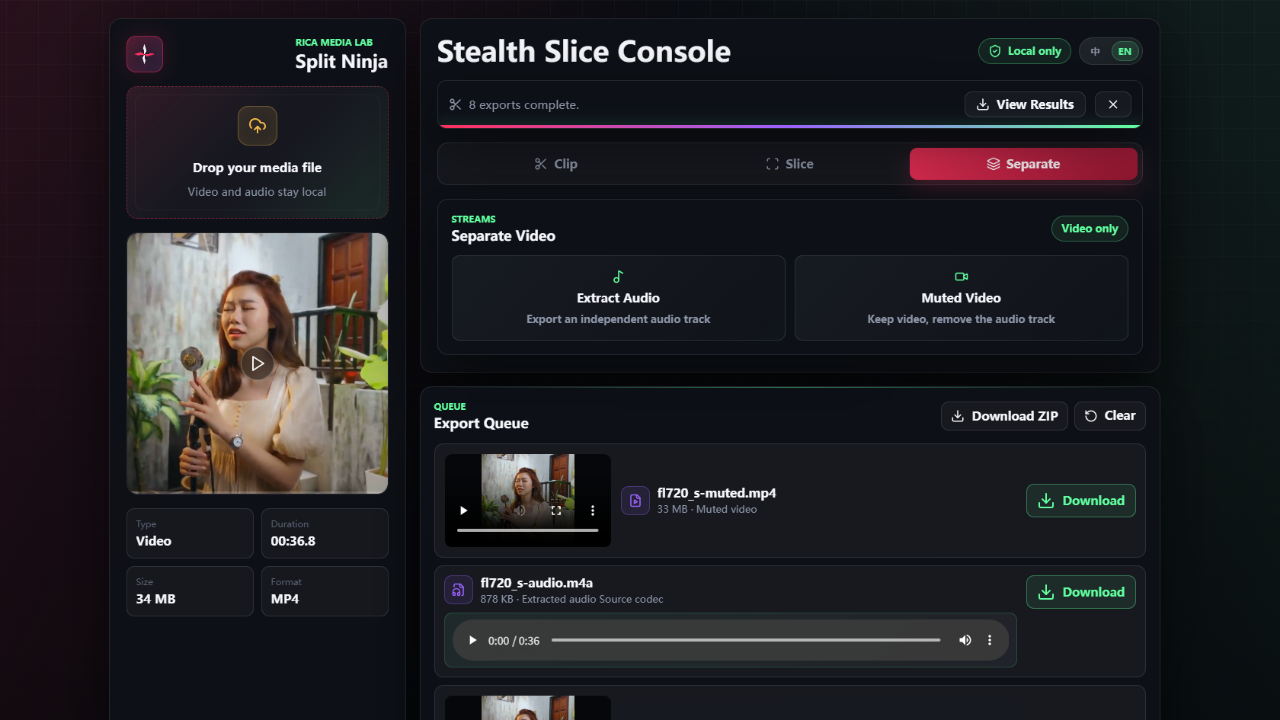Image resolution: width=1280 pixels, height=720 pixels.
Task: Click the 0:00 / 0:36 audio time
Action: point(514,641)
